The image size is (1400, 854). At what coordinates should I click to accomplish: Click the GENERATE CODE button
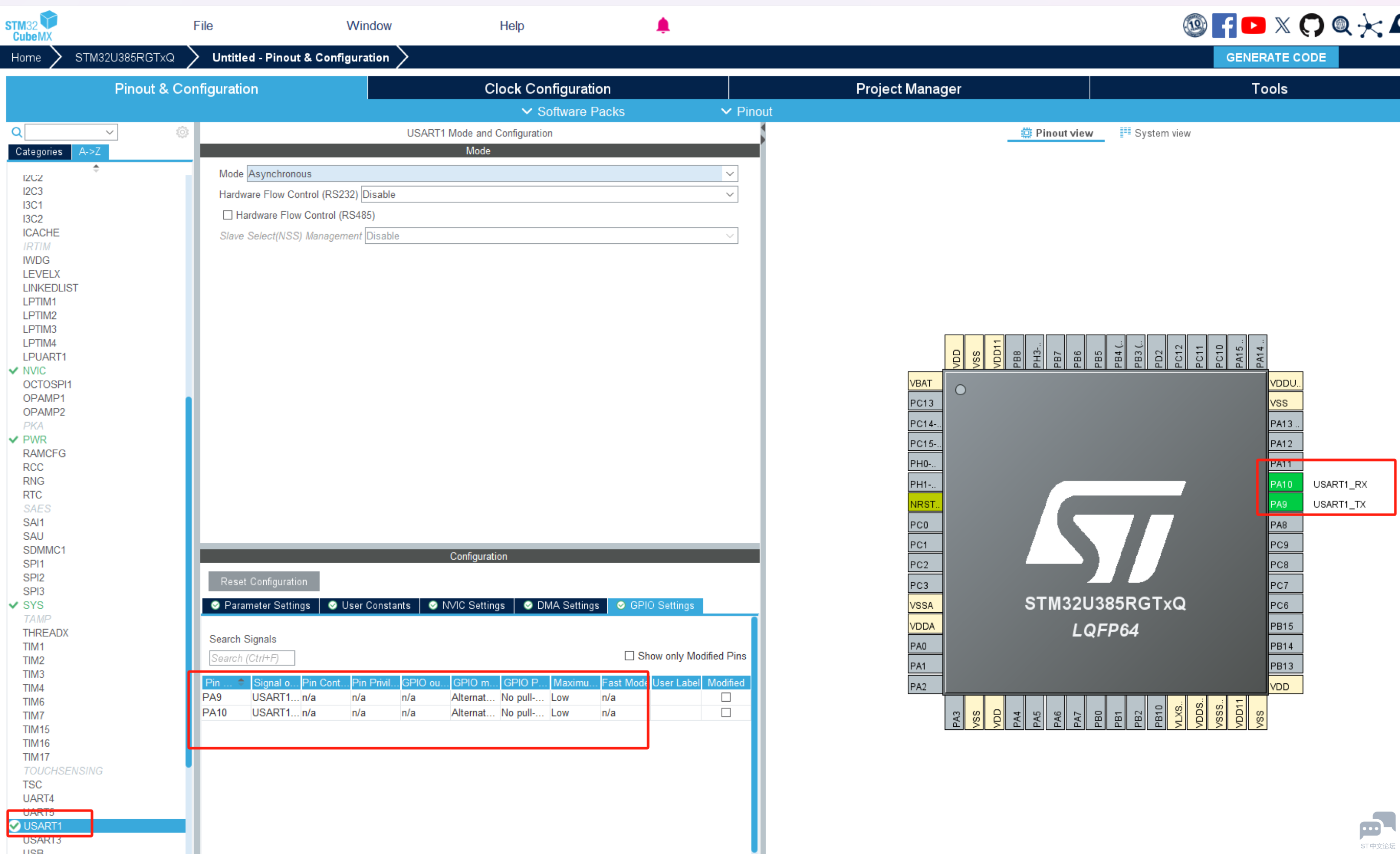tap(1276, 57)
